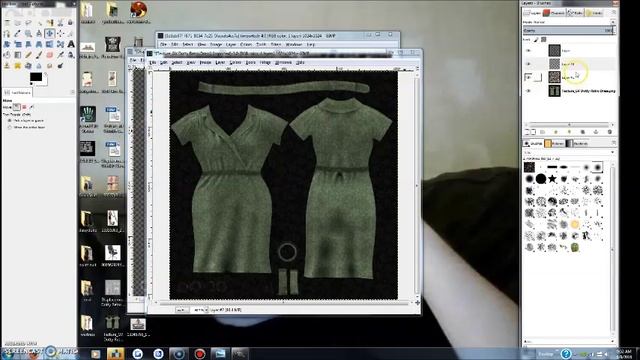Click the black foreground color swatch
Viewport: 640px width, 360px height.
[x=36, y=77]
